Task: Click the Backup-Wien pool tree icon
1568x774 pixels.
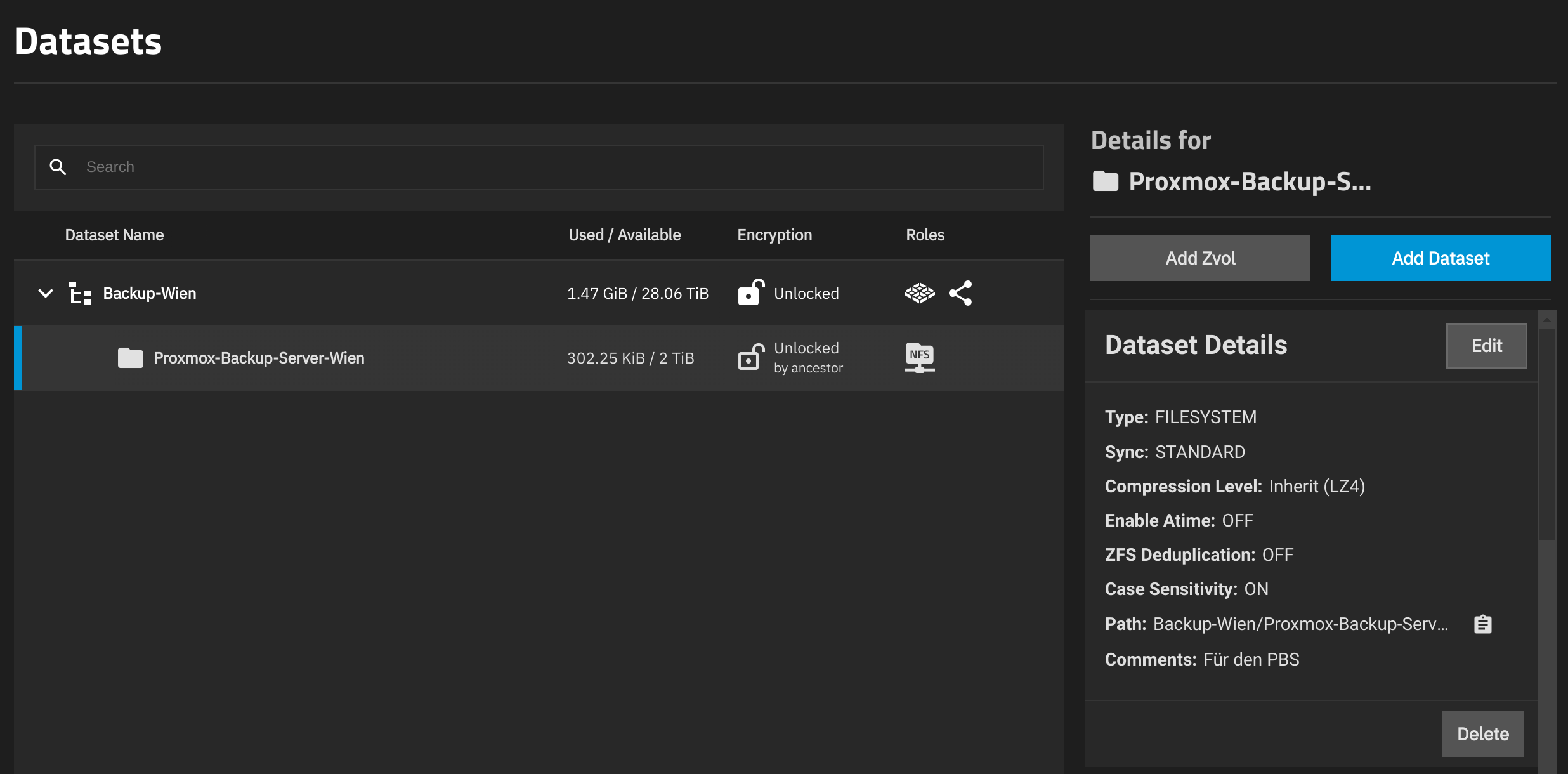Action: pos(80,293)
